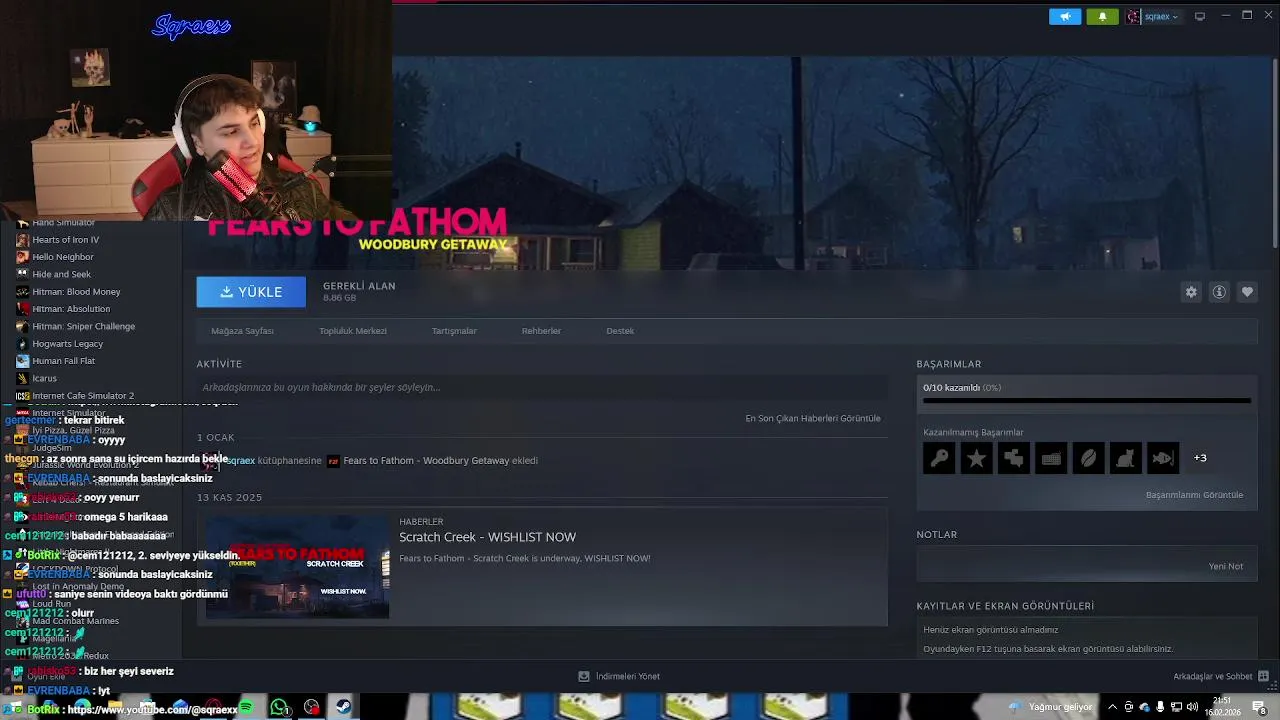Select Hogwarts Legacy in library
1280x720 pixels.
67,344
